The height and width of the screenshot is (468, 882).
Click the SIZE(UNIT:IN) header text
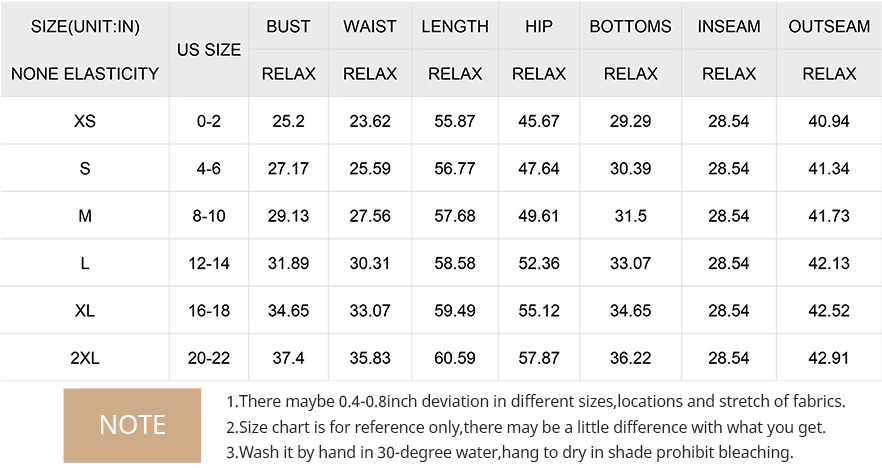(x=85, y=26)
